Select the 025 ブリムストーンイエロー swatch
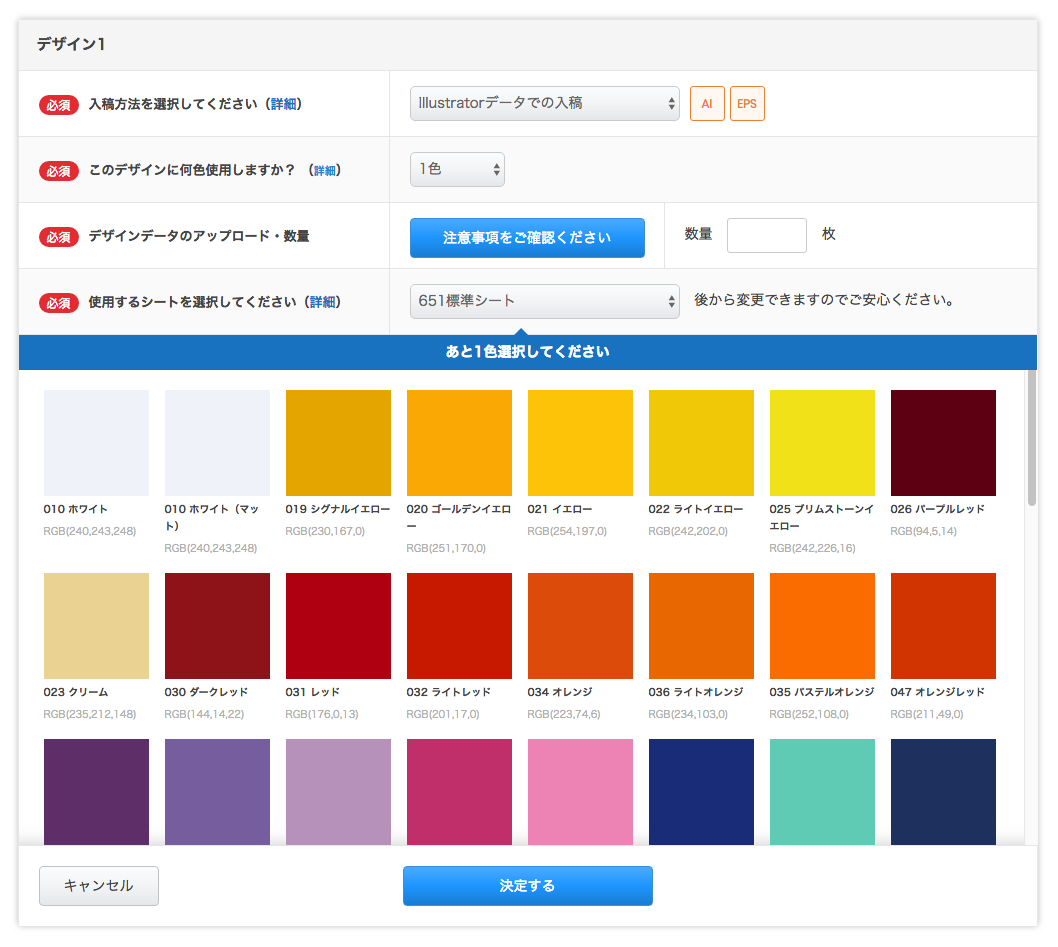This screenshot has width=1058, height=947. (x=822, y=443)
